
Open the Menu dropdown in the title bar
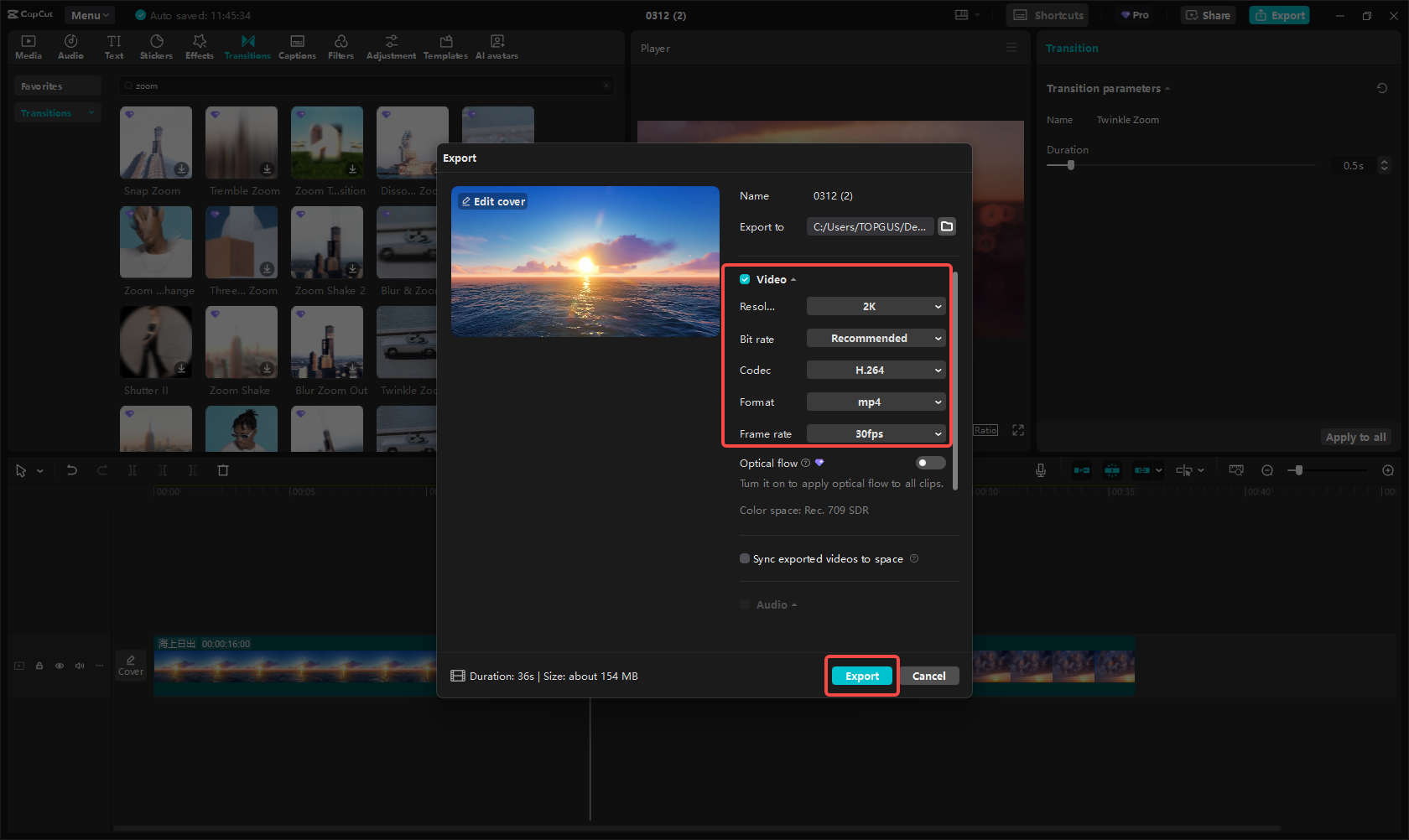[x=90, y=15]
